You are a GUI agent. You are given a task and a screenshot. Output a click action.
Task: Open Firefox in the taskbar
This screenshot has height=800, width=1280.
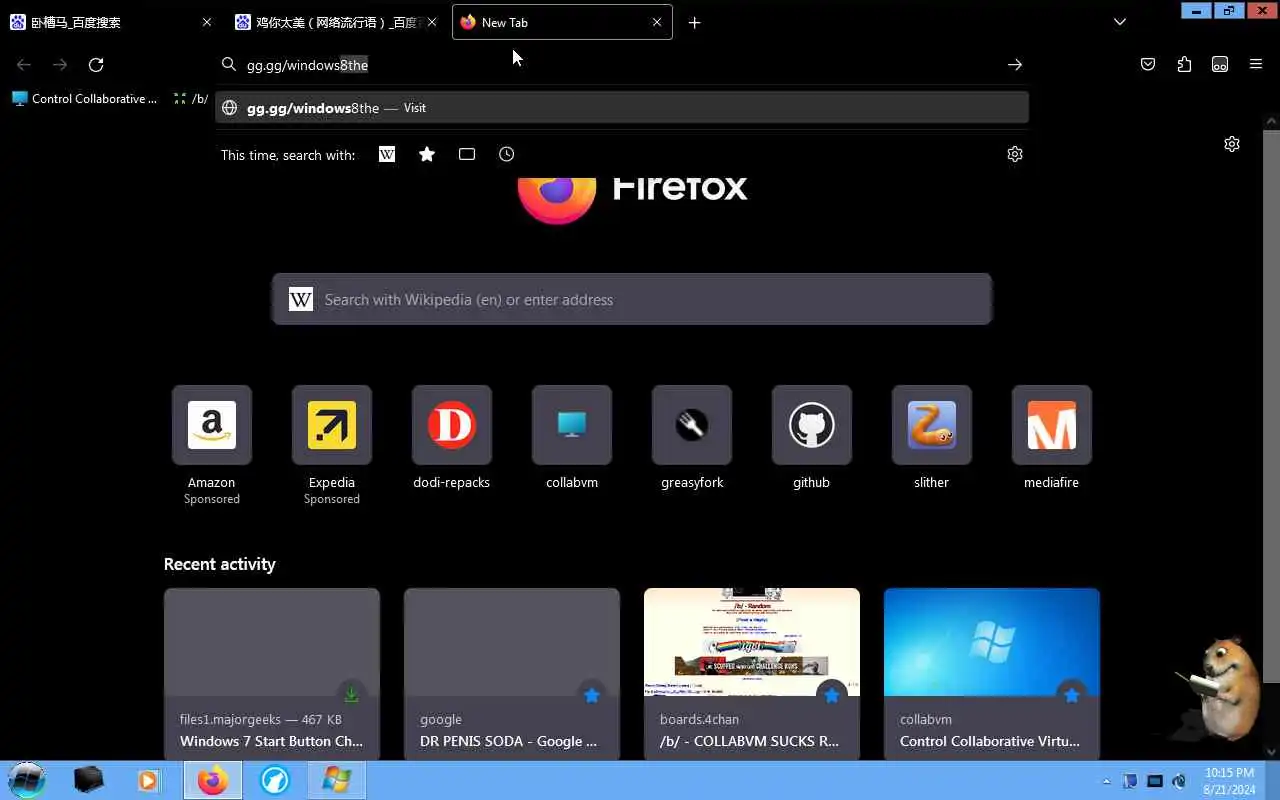tap(212, 780)
